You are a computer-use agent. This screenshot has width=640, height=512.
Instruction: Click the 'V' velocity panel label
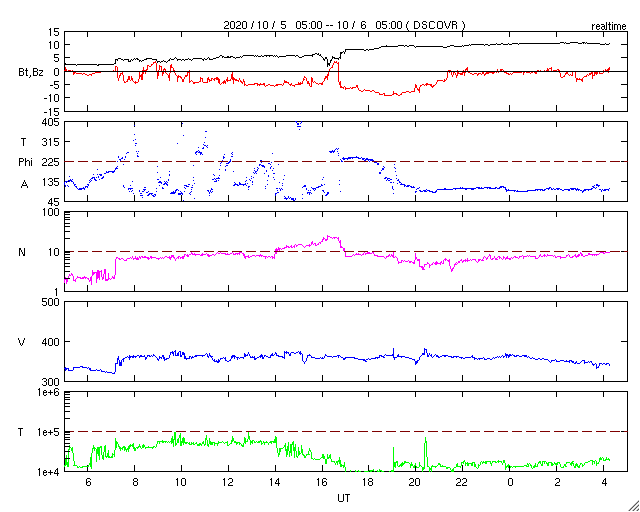pos(22,342)
